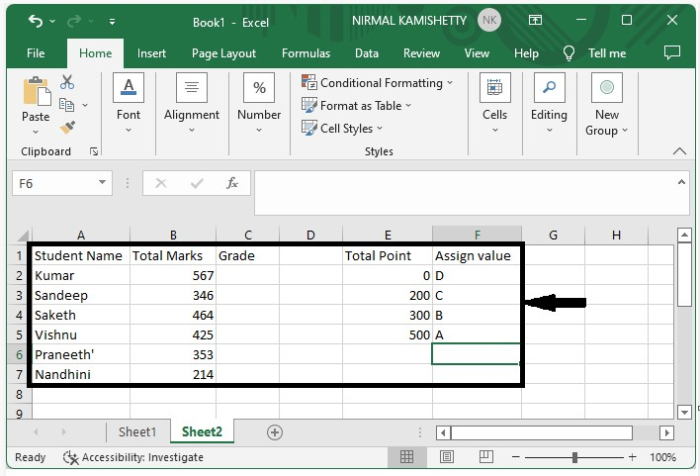Click the Copy icon
700x476 pixels.
[x=67, y=105]
